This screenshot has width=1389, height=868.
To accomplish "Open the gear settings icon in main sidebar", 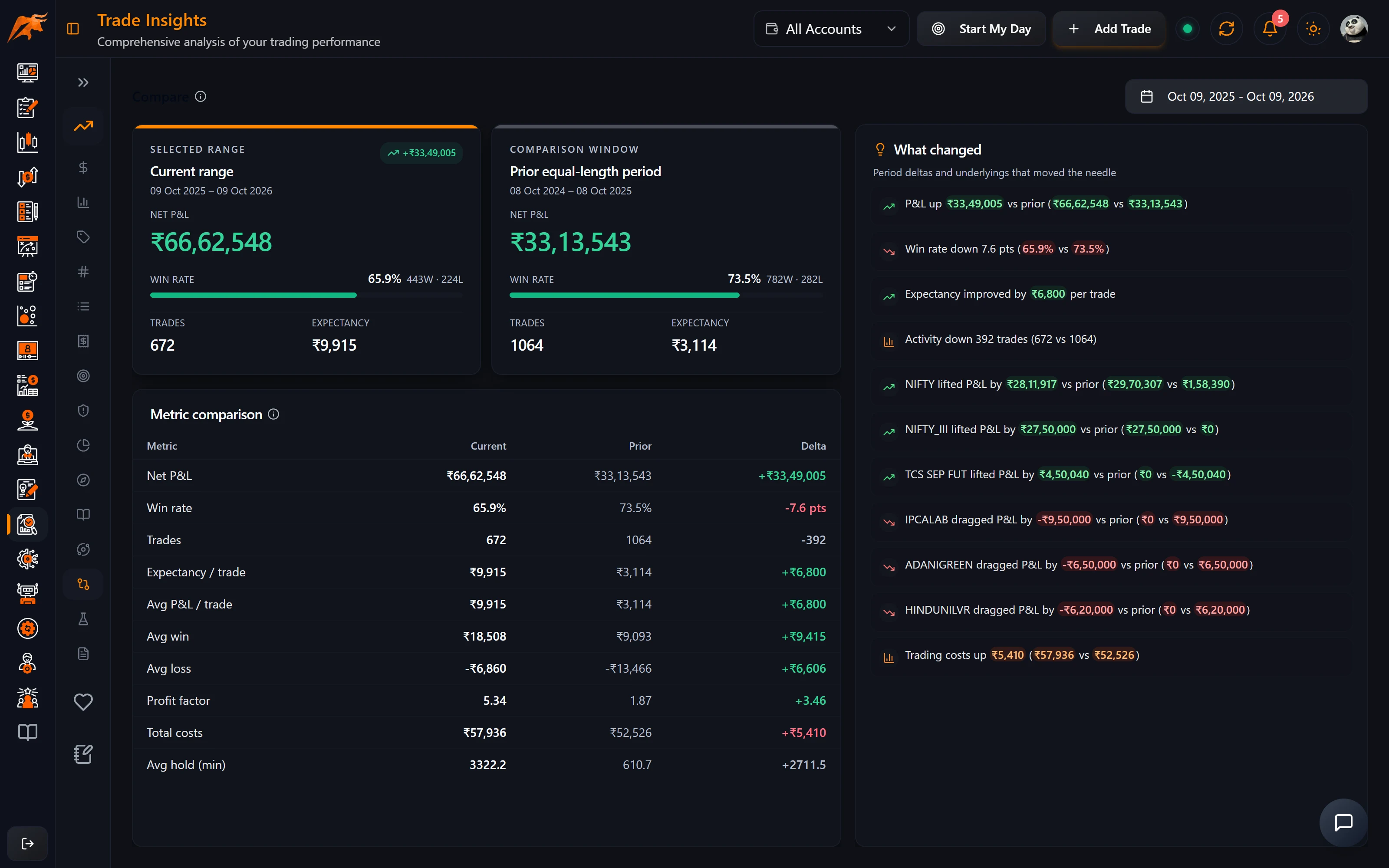I will pyautogui.click(x=27, y=628).
